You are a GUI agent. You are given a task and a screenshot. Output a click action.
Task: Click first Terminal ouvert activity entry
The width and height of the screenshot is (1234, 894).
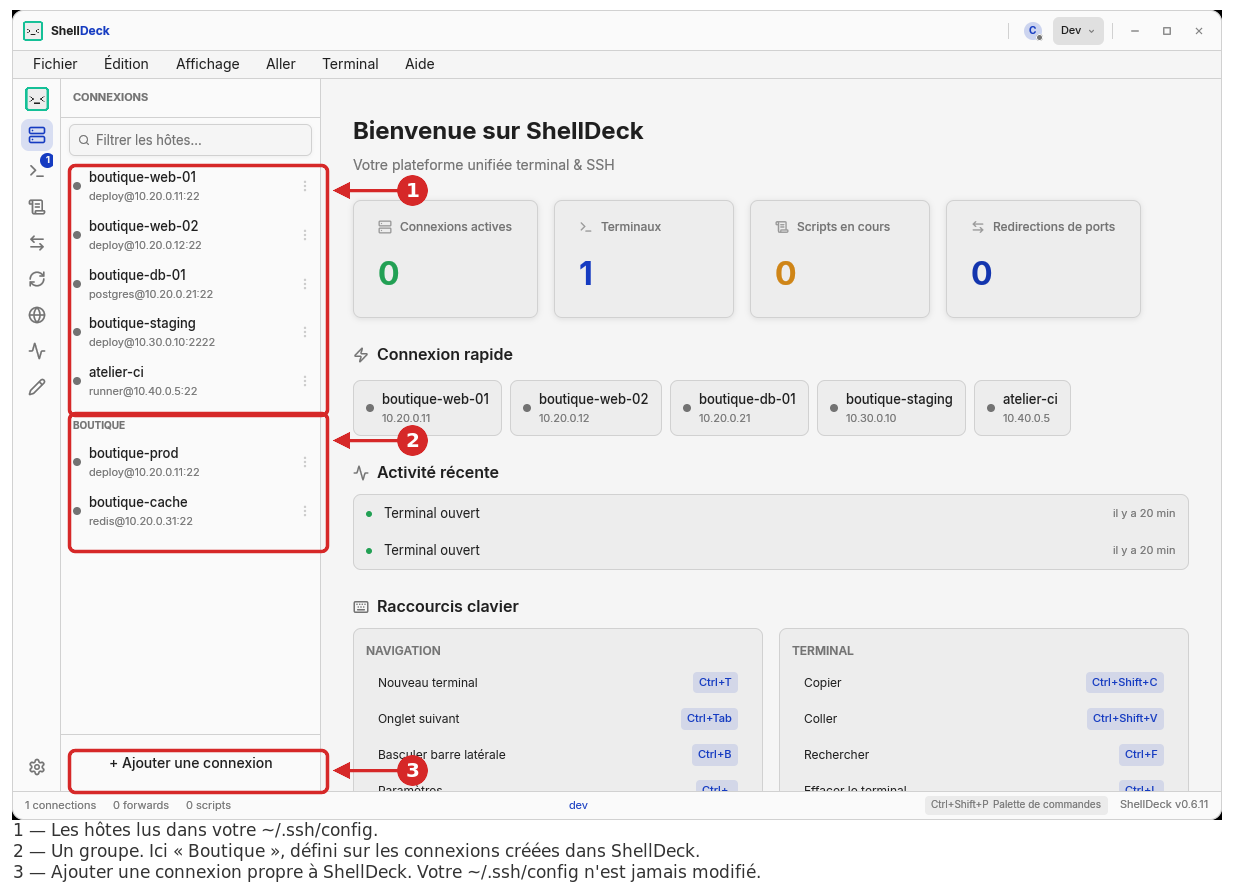tap(770, 513)
